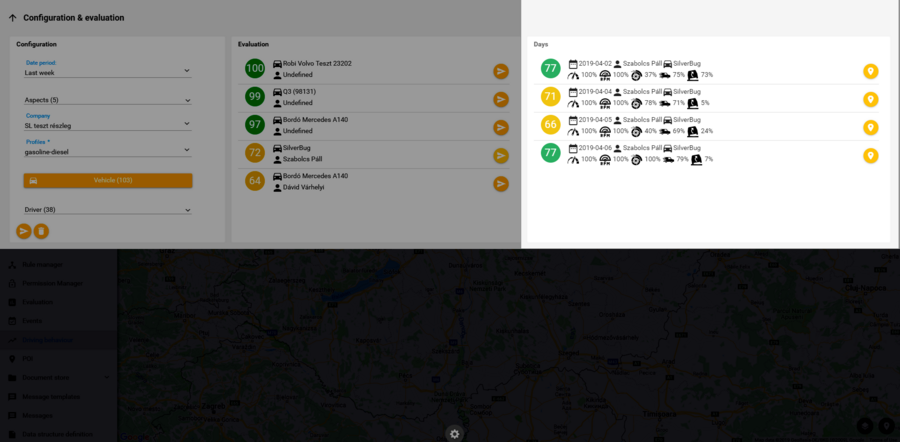This screenshot has height=442, width=900.
Task: Open the Driver (38) dropdown
Action: [107, 210]
